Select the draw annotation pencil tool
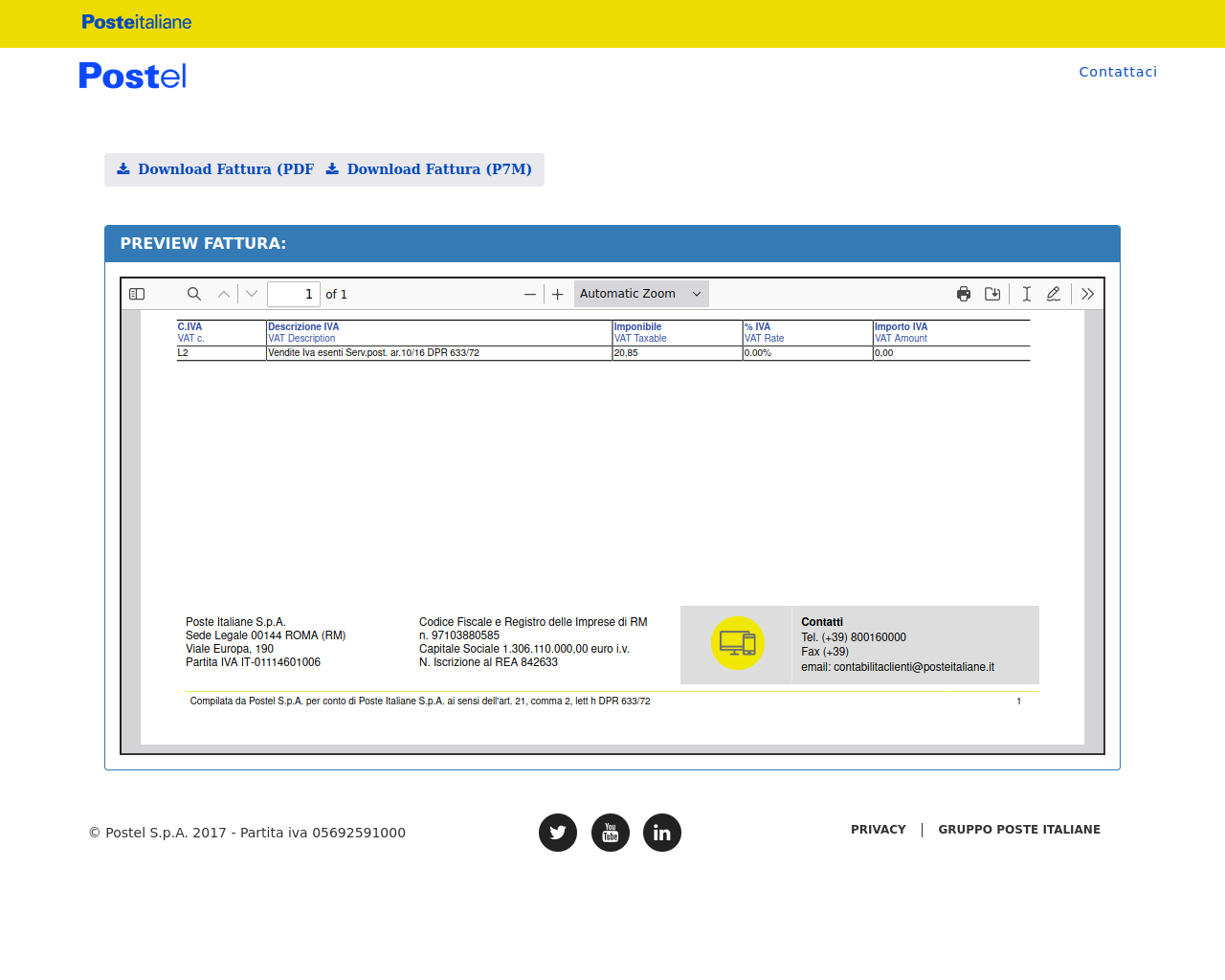Viewport: 1225px width, 980px height. click(x=1054, y=294)
